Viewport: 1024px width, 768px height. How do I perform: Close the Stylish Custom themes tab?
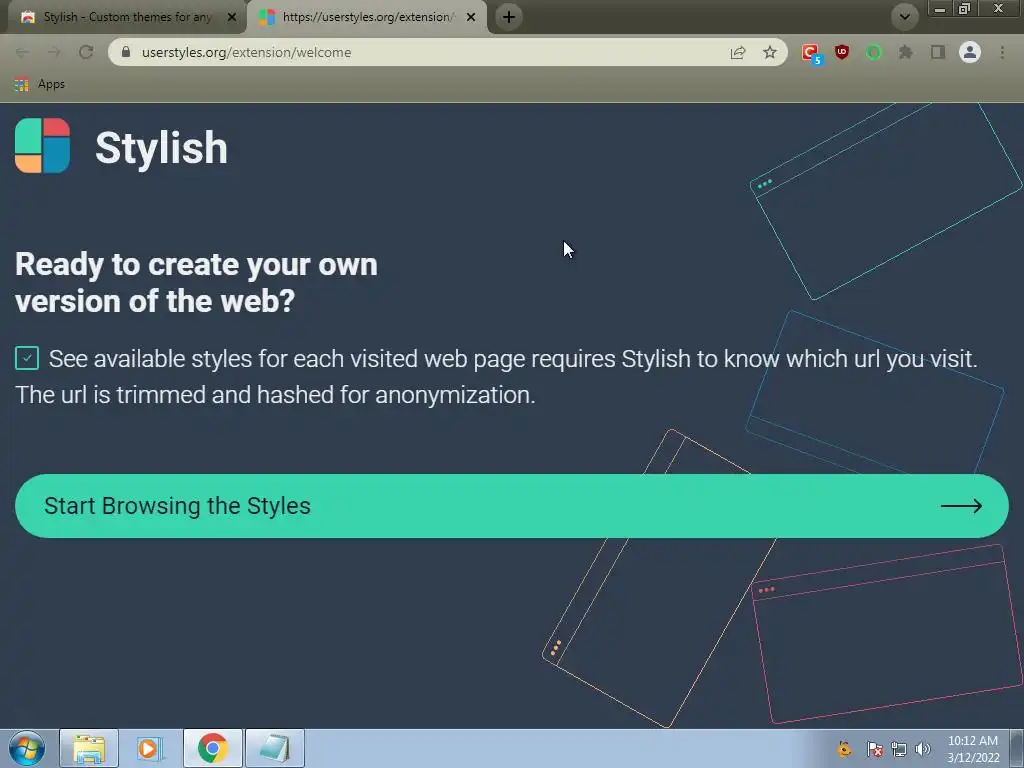[231, 17]
